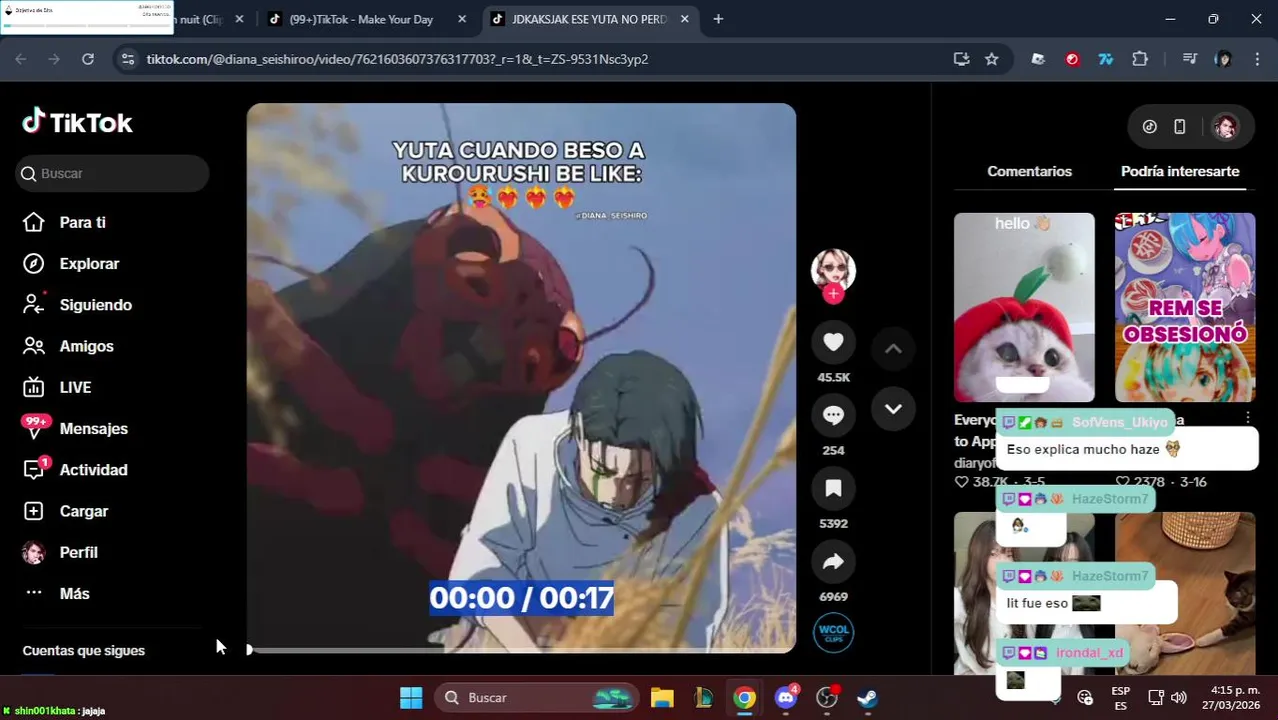Viewport: 1278px width, 720px height.
Task: Go to the TikTok logo home
Action: pos(77,122)
